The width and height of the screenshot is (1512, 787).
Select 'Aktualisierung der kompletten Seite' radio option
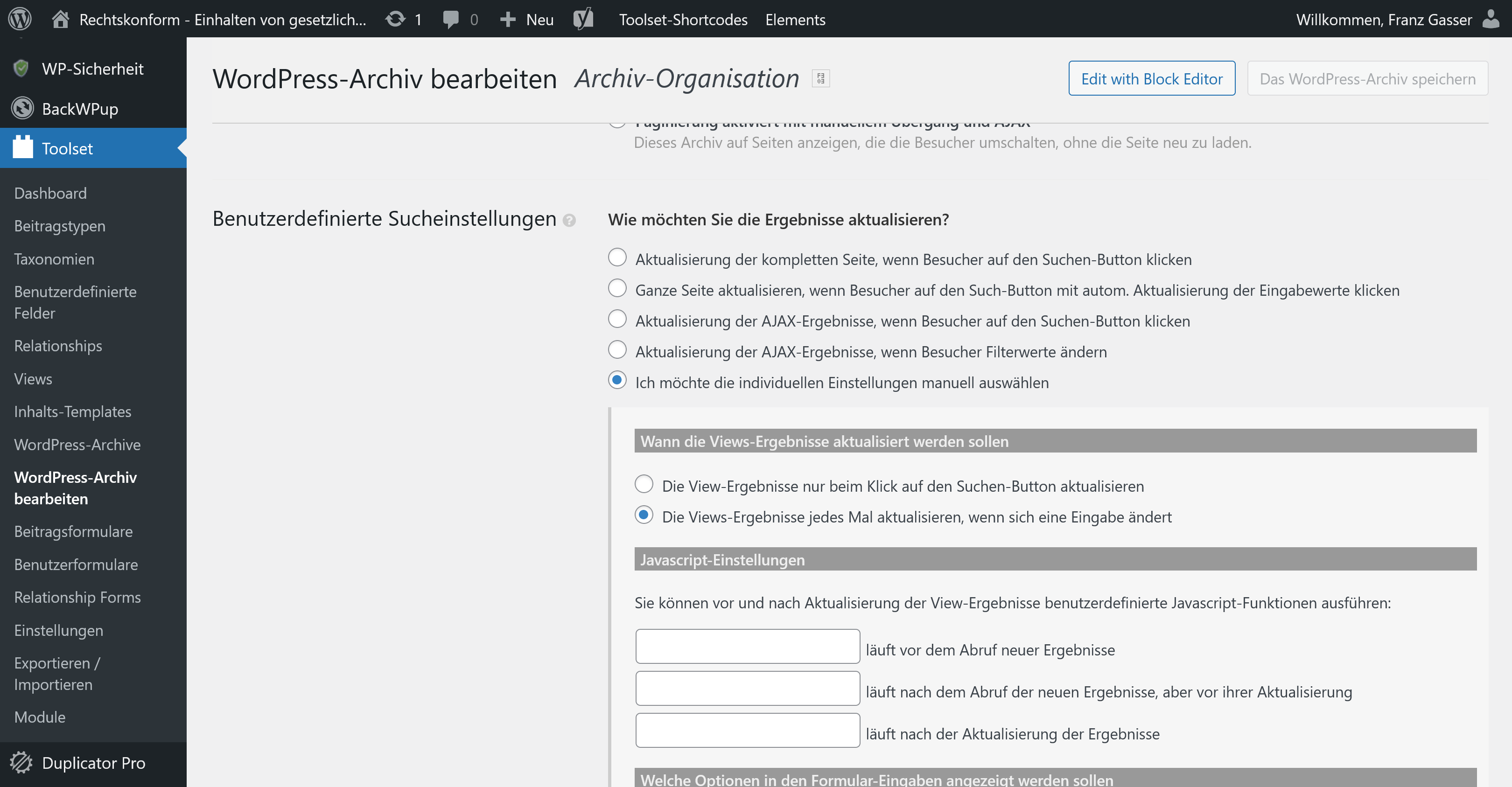click(617, 257)
